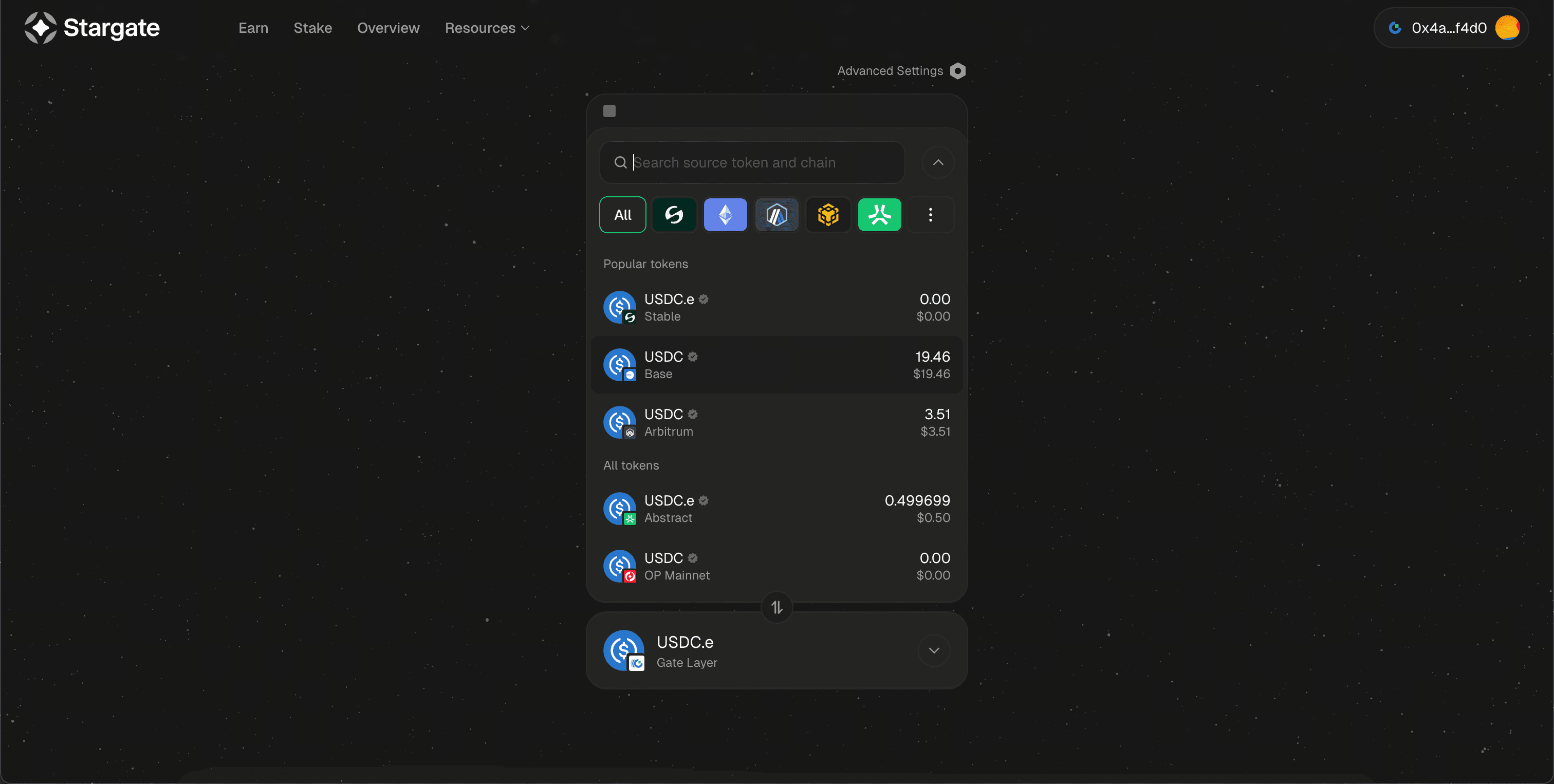Screen dimensions: 1554x784
Task: Open the Resources dropdown menu
Action: [486, 28]
